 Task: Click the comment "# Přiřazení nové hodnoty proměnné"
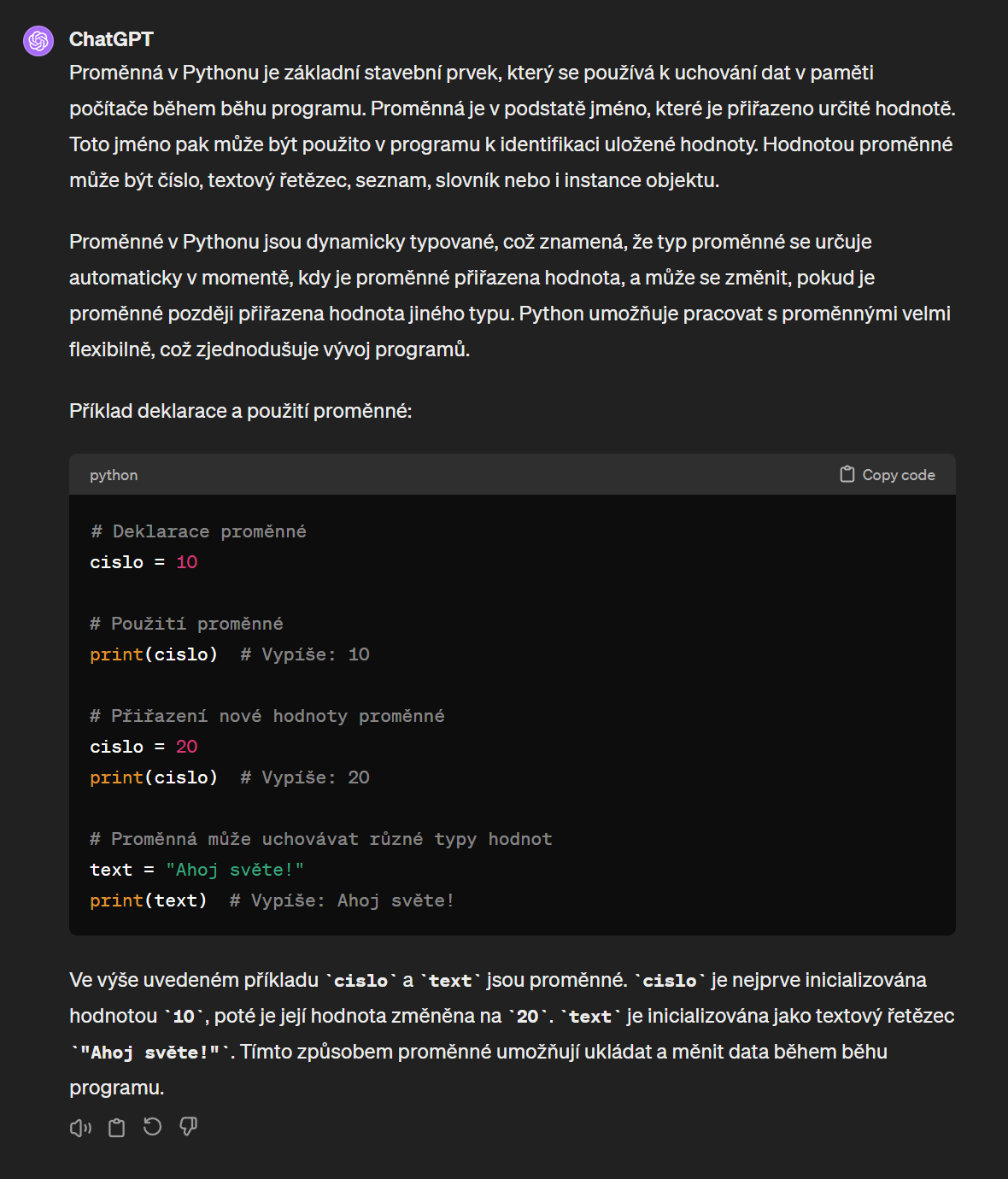[267, 716]
